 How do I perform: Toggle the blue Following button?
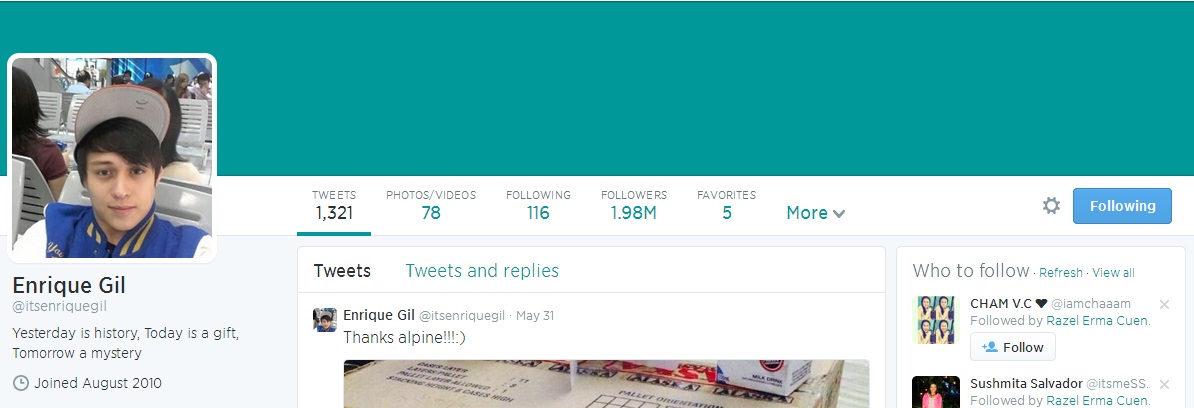tap(1122, 206)
